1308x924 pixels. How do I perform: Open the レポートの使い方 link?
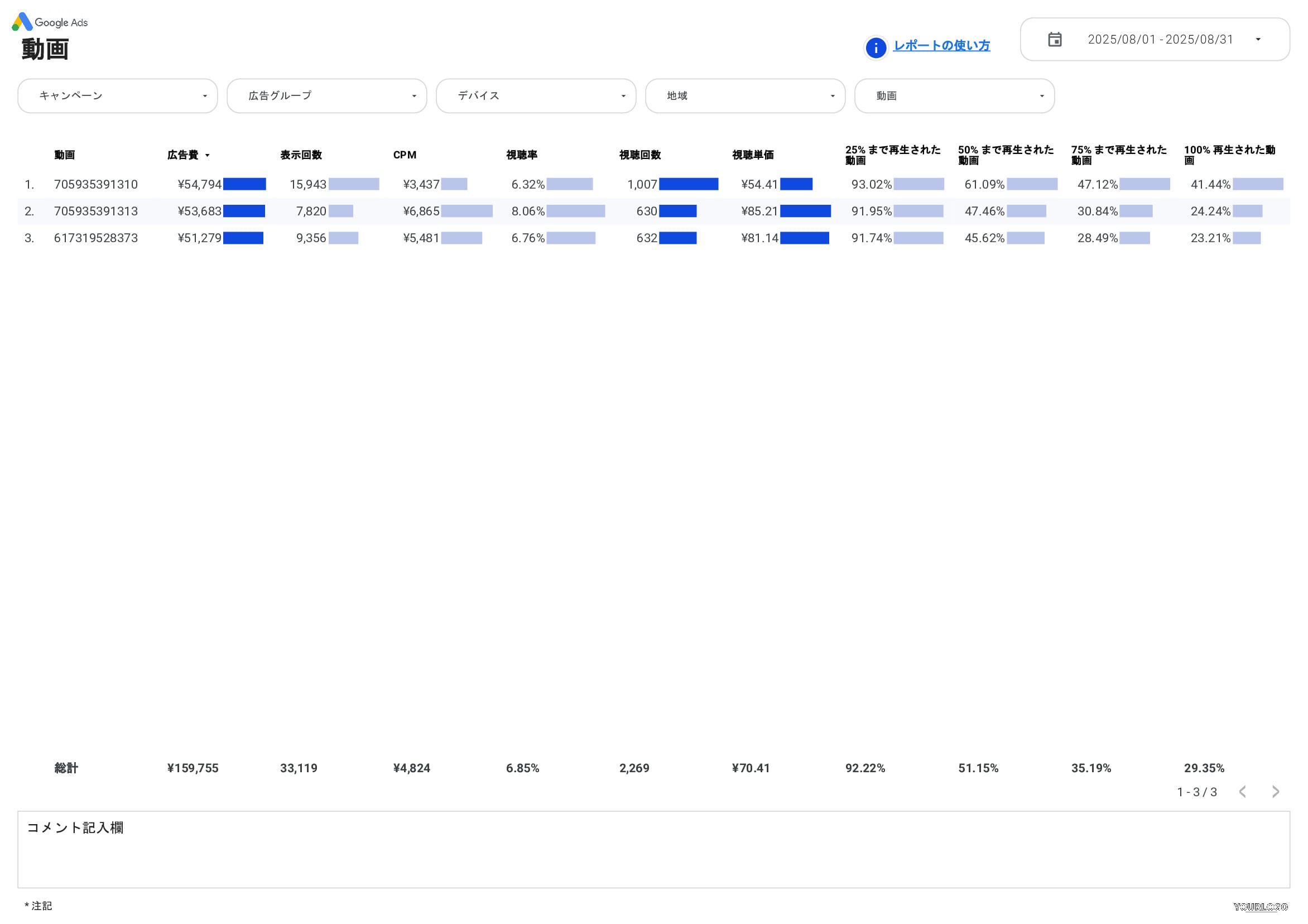(x=941, y=46)
